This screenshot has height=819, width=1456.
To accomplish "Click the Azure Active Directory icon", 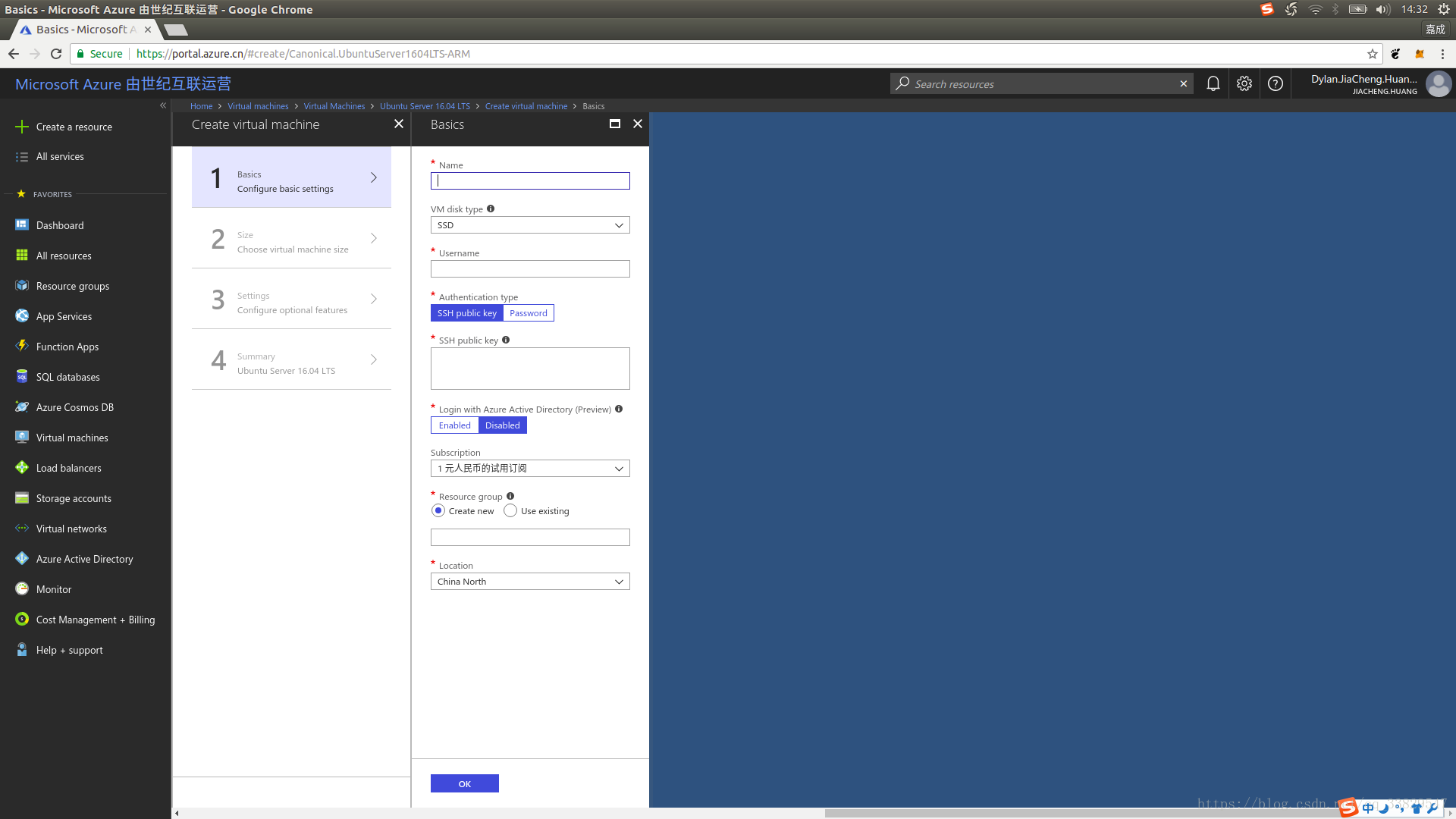I will click(x=22, y=559).
